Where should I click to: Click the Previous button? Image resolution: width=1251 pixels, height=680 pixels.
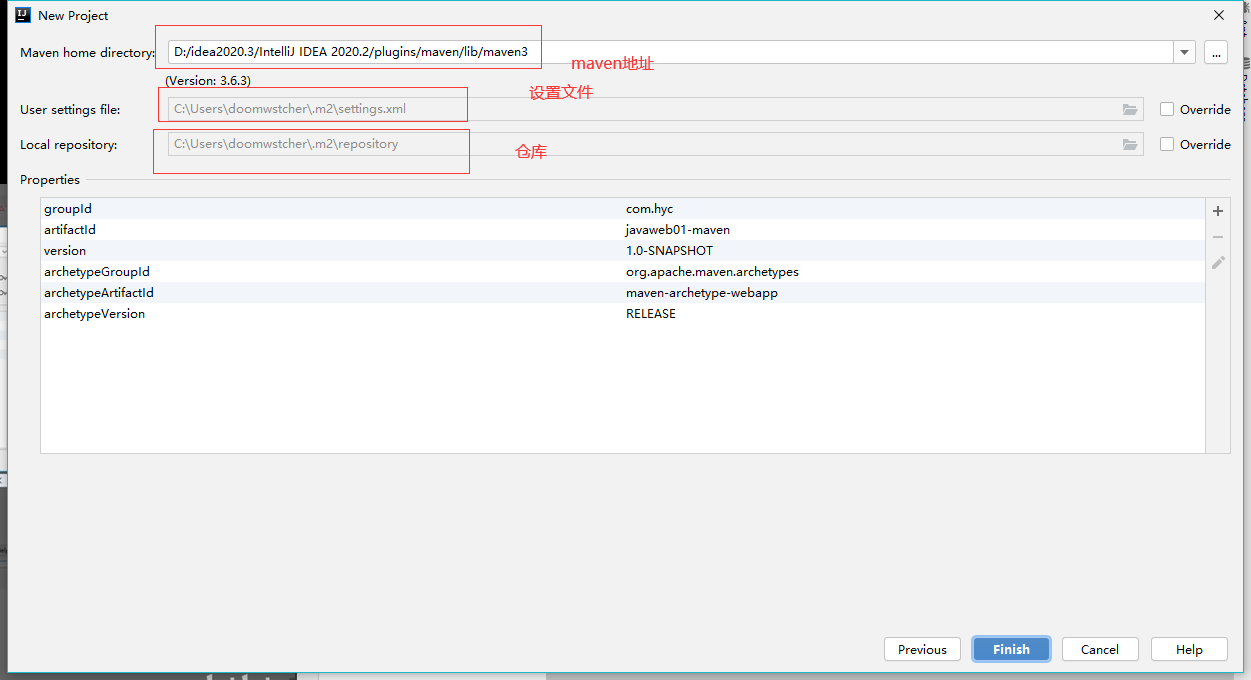922,649
